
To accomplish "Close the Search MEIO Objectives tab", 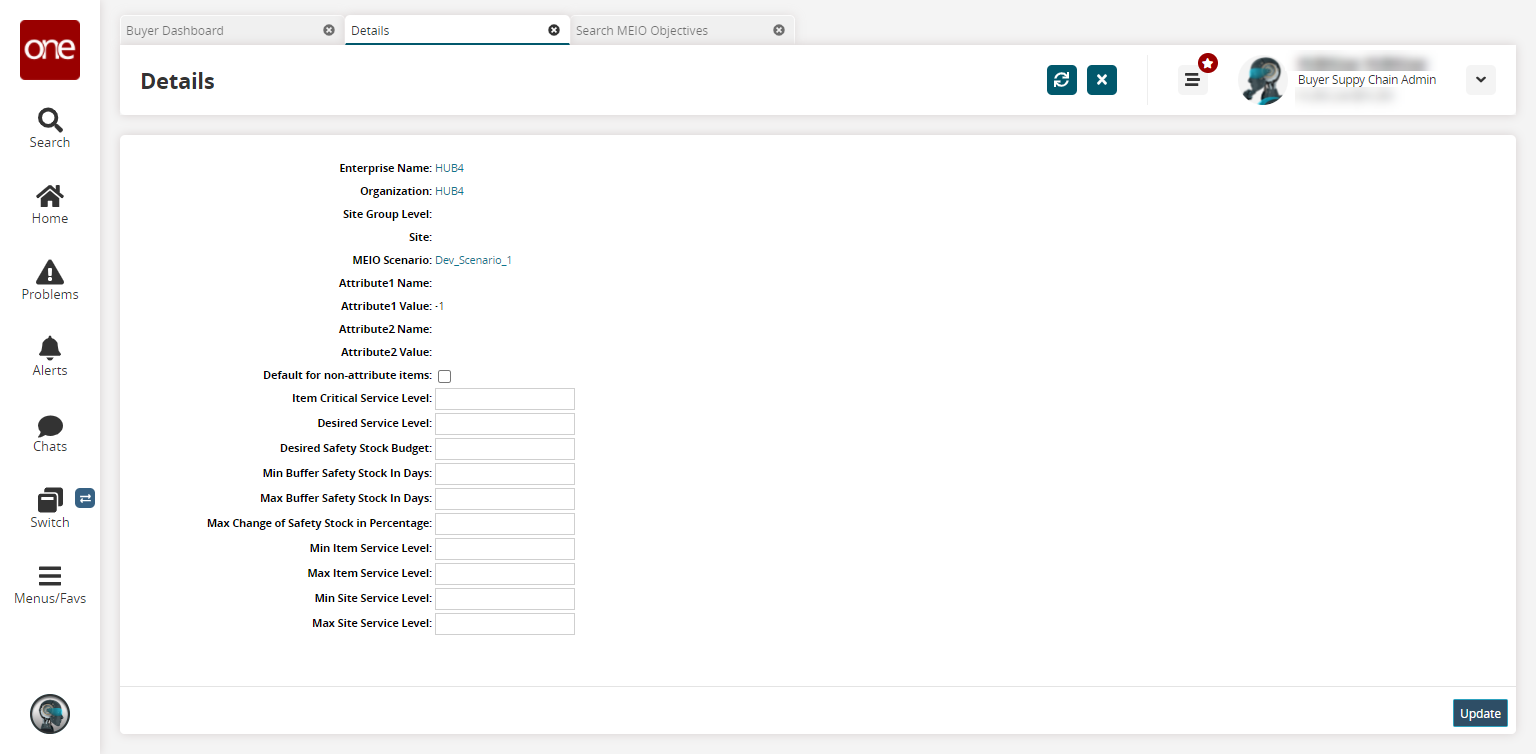I will pyautogui.click(x=779, y=30).
